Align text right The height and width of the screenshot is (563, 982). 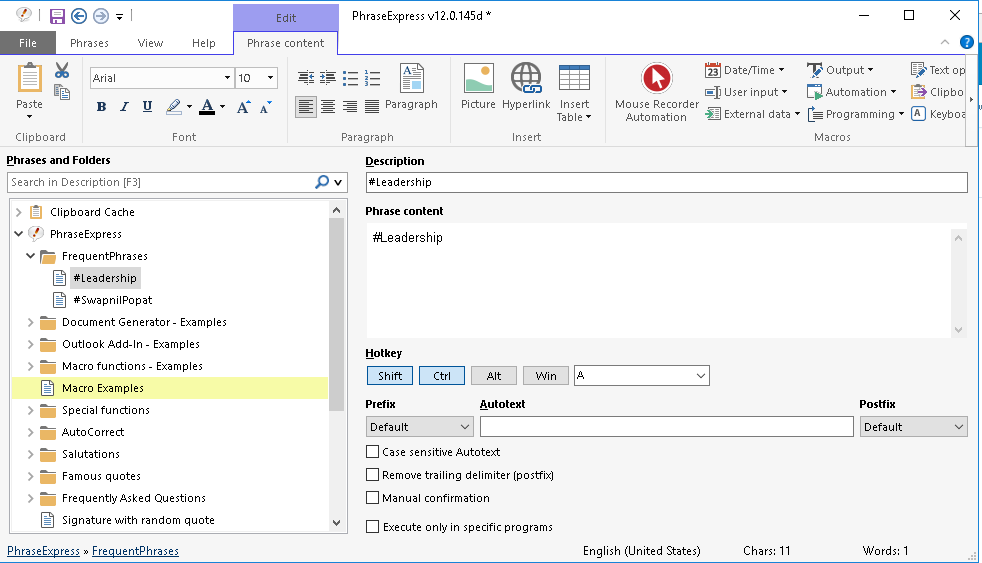click(x=350, y=106)
